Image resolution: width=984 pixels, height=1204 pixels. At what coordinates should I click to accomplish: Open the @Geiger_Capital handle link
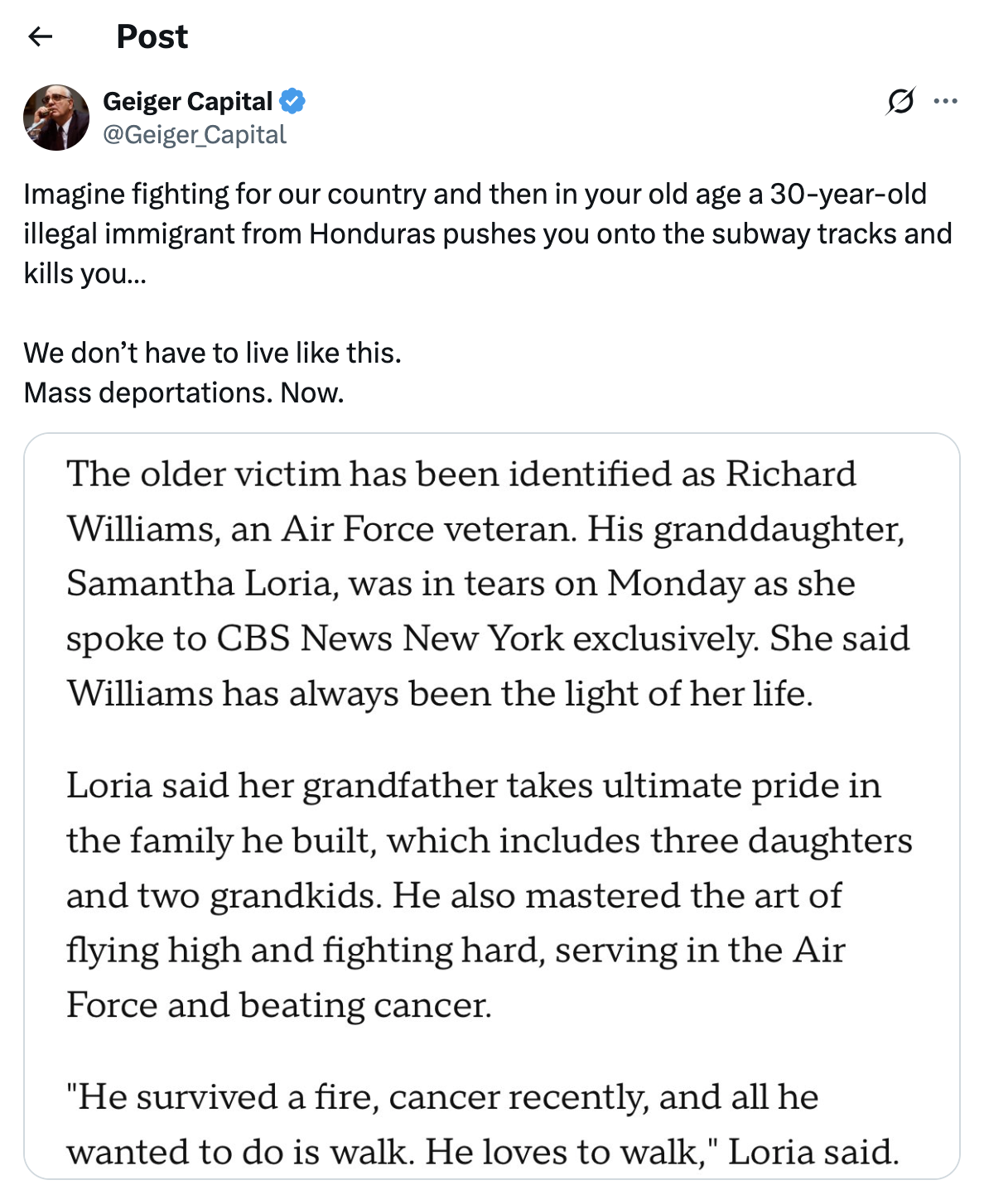pyautogui.click(x=194, y=135)
